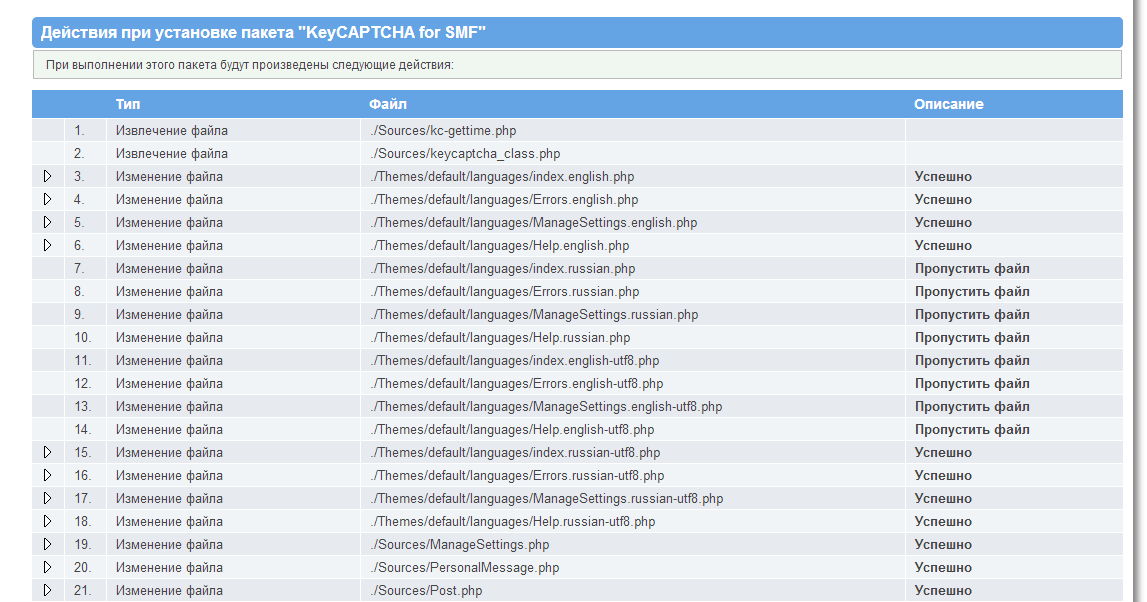Screen dimensions: 1147x602
Task: Click Успешно status for index.english.php
Action: pos(943,176)
